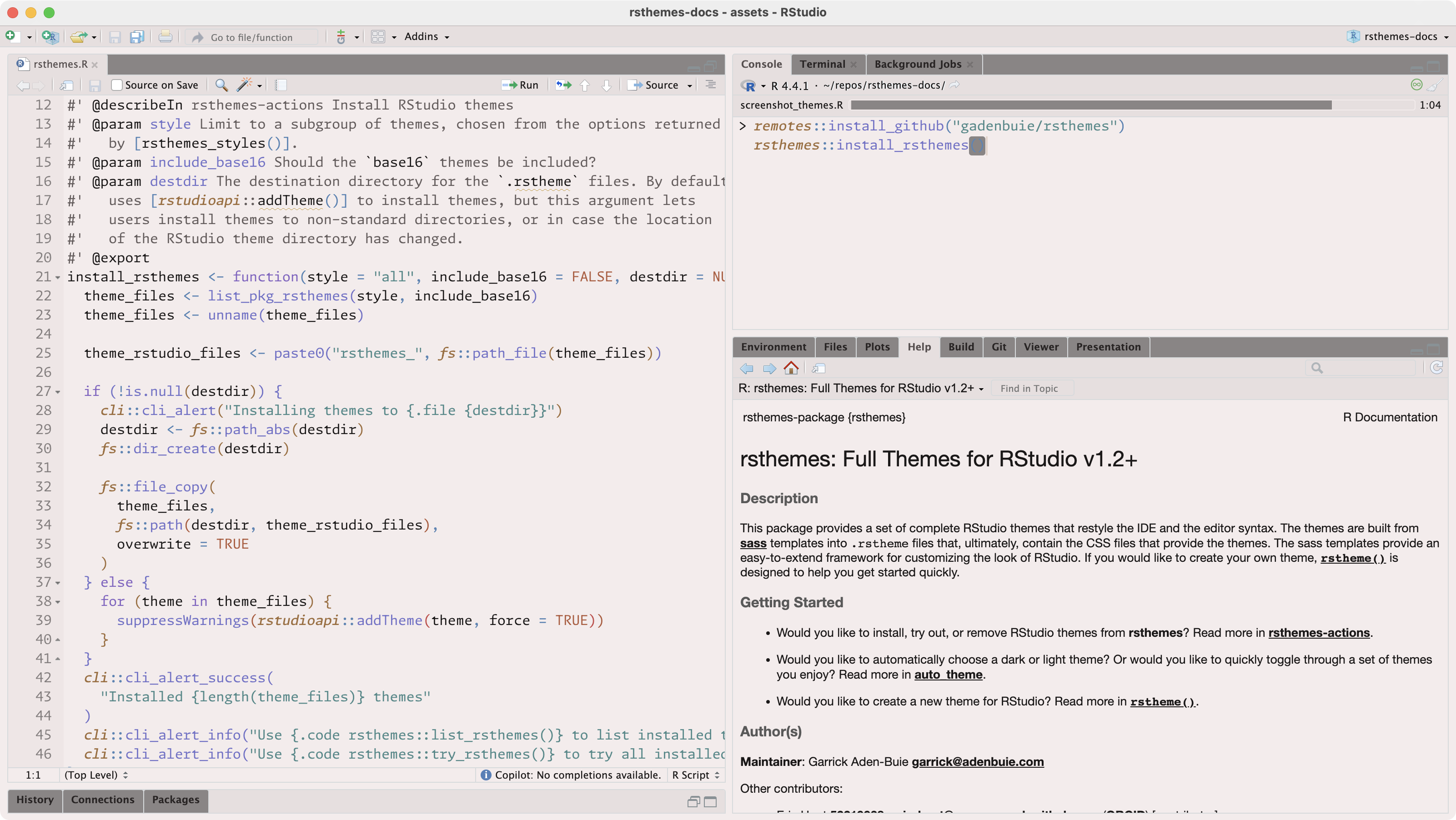Click the Run button in editor toolbar
Viewport: 1456px width, 820px height.
click(x=521, y=85)
